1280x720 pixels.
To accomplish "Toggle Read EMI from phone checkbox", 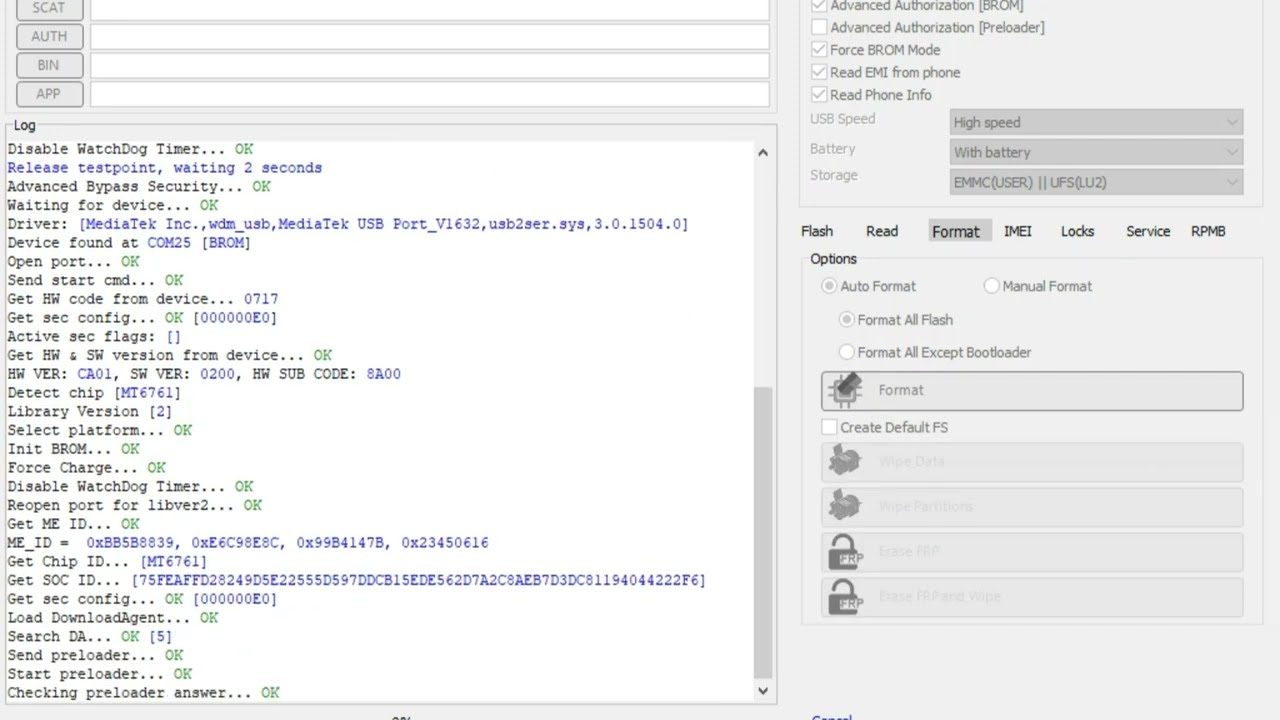I will pos(820,72).
